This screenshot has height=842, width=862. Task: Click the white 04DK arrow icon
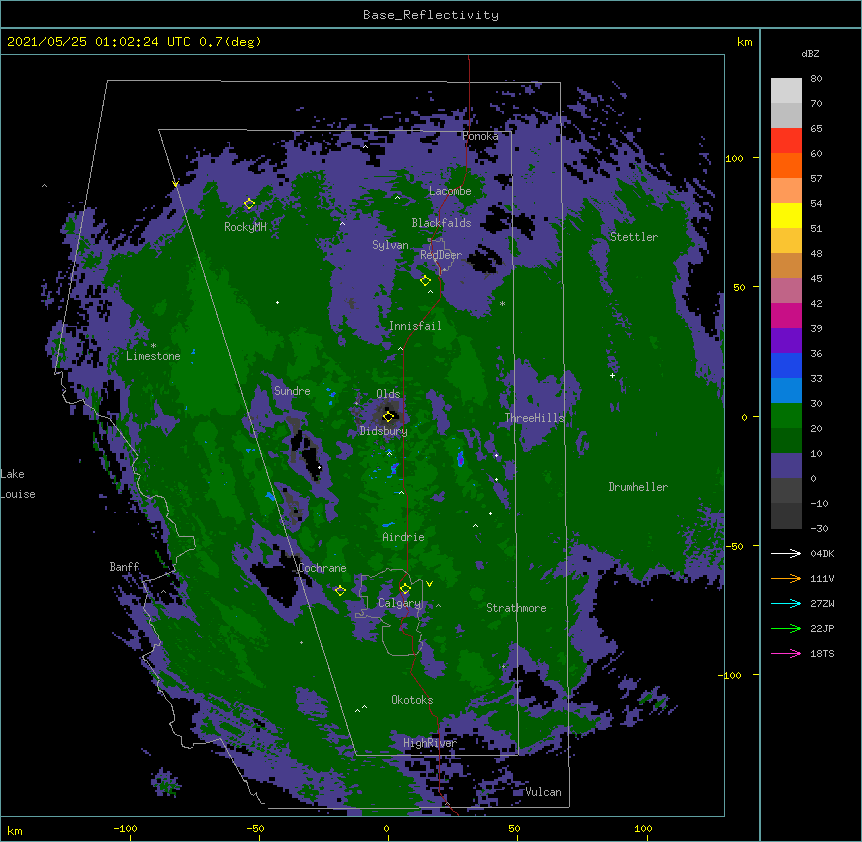(x=786, y=553)
